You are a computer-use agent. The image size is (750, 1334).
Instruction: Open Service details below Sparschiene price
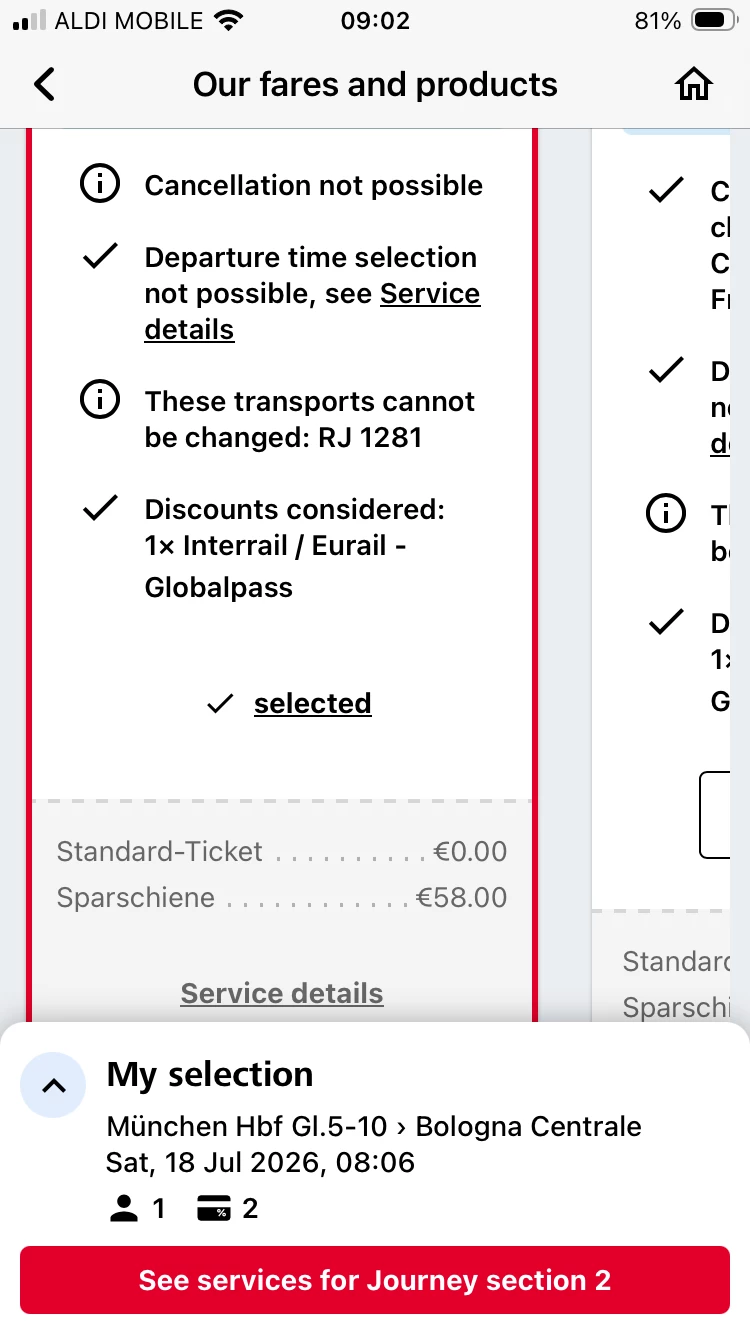[282, 993]
